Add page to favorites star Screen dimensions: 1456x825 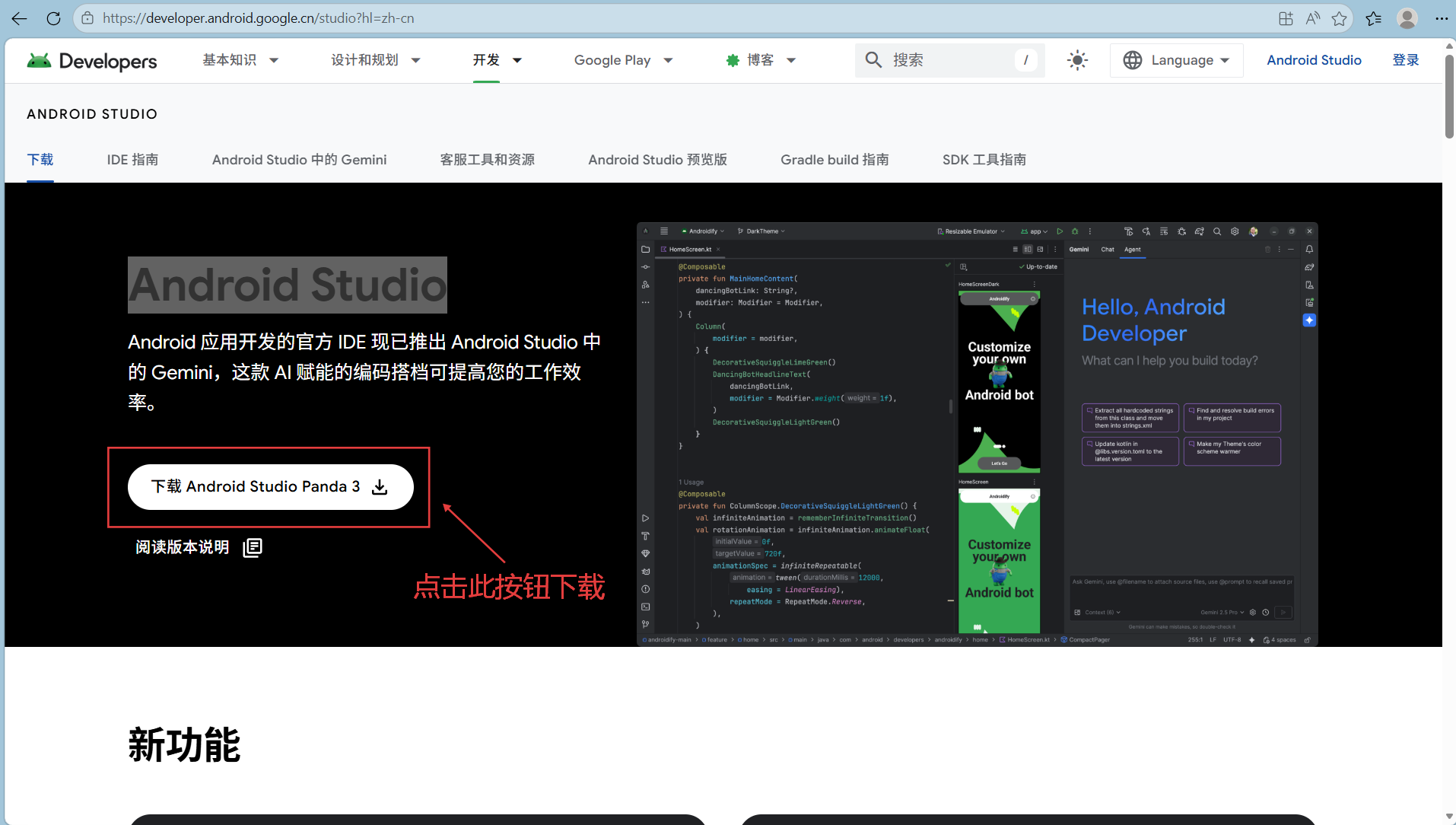coord(1340,18)
